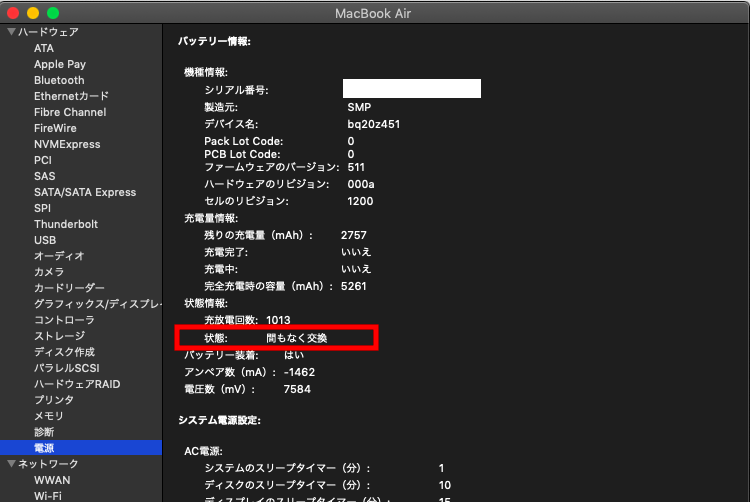Select Wi-Fi under ネットワーク

48,496
